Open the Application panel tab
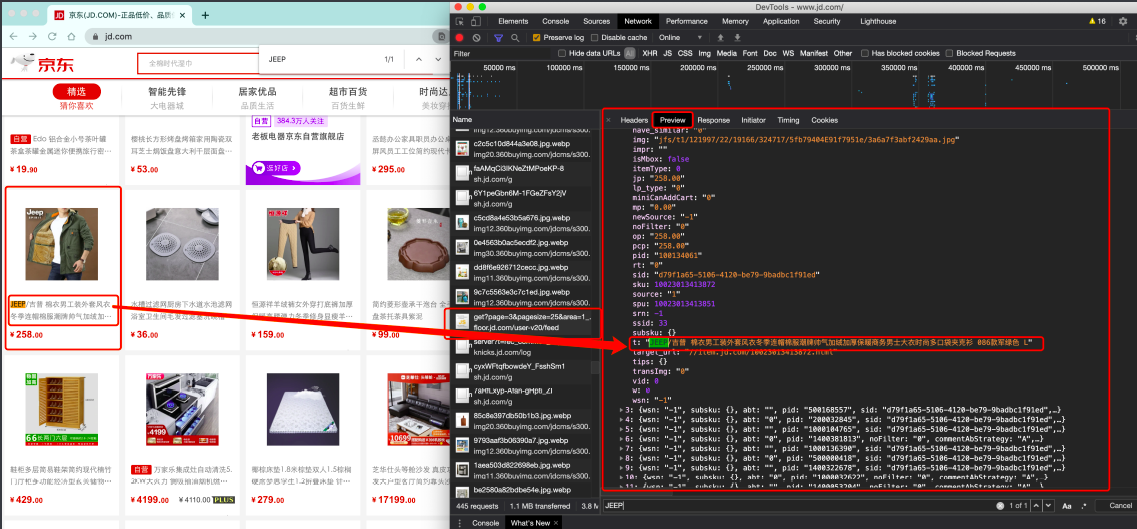Image resolution: width=1137 pixels, height=529 pixels. pyautogui.click(x=781, y=22)
